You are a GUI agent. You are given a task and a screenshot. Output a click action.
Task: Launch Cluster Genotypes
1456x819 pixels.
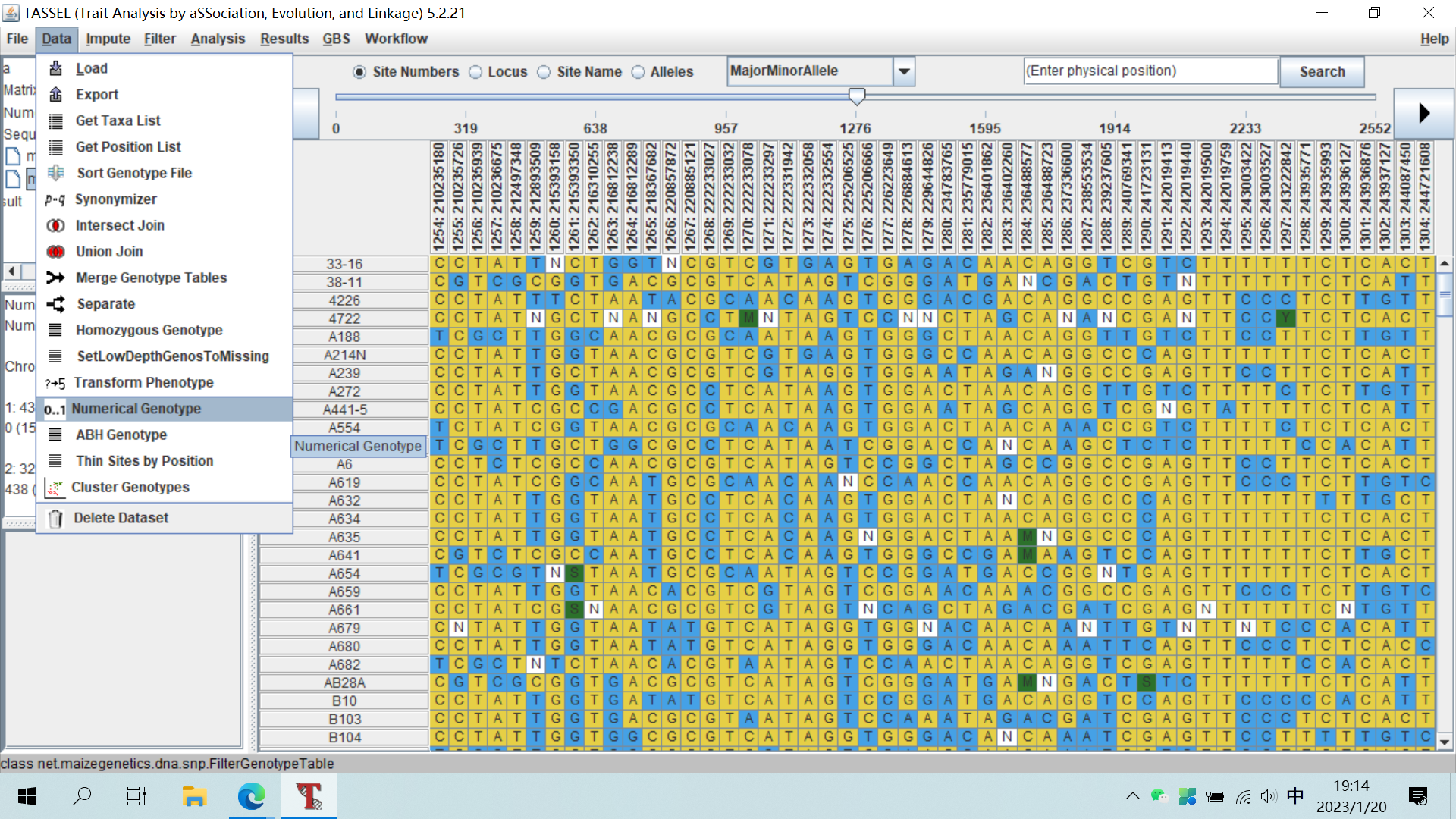(130, 487)
